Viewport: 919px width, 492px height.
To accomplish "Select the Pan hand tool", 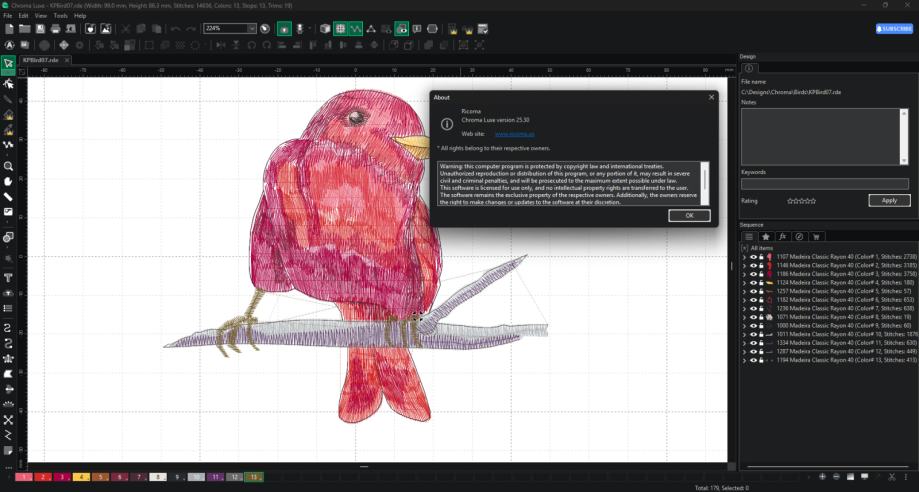I will point(9,181).
